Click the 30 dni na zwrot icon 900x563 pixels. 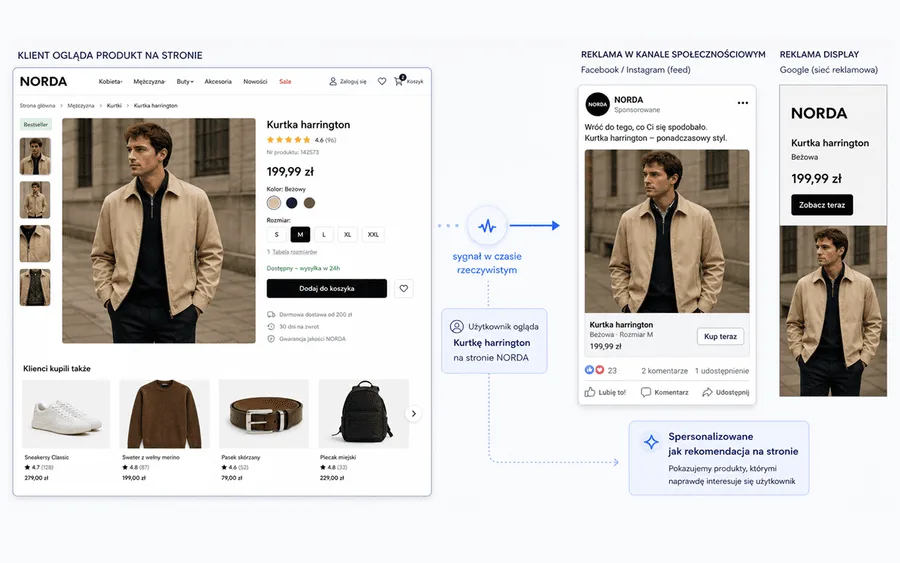271,327
